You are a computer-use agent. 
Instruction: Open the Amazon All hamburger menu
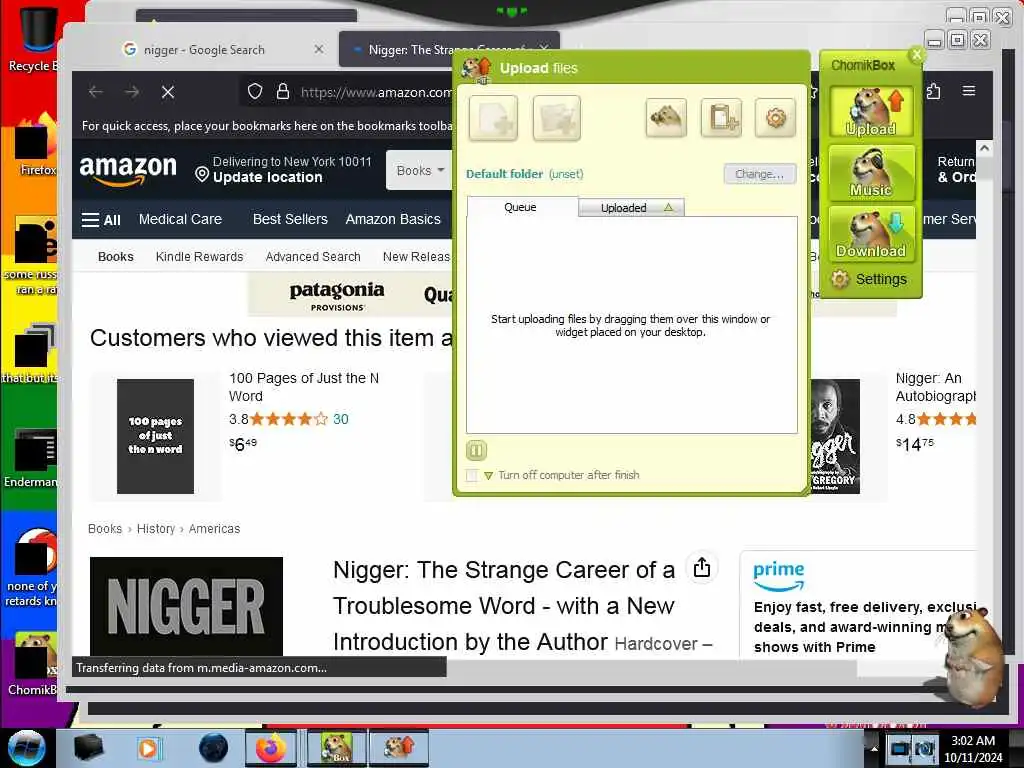pos(101,219)
